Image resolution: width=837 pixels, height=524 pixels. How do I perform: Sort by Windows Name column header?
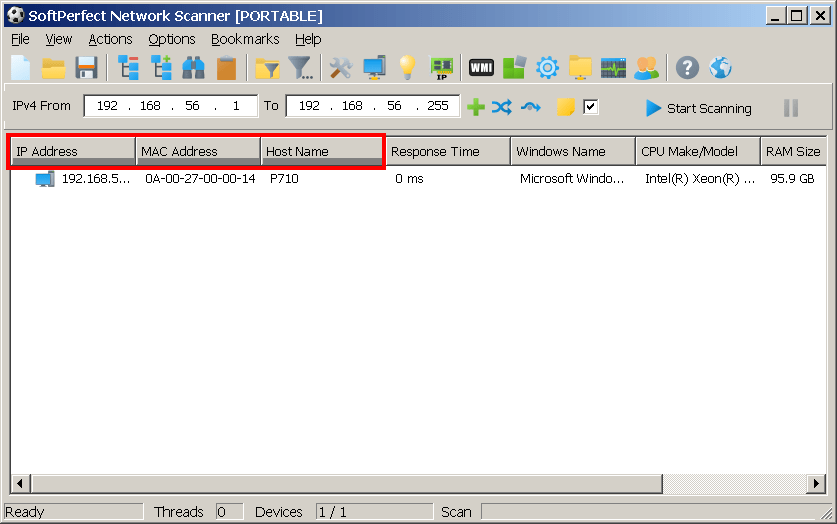pyautogui.click(x=573, y=152)
